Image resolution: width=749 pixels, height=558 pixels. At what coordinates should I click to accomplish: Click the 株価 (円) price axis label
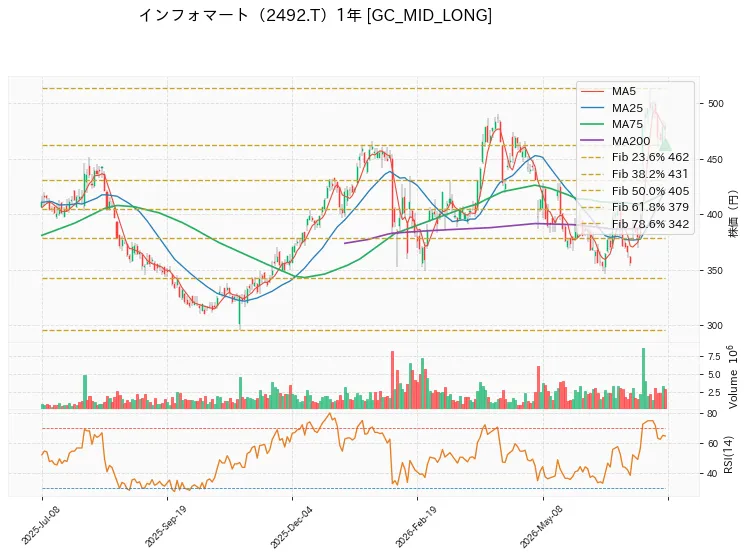[732, 214]
